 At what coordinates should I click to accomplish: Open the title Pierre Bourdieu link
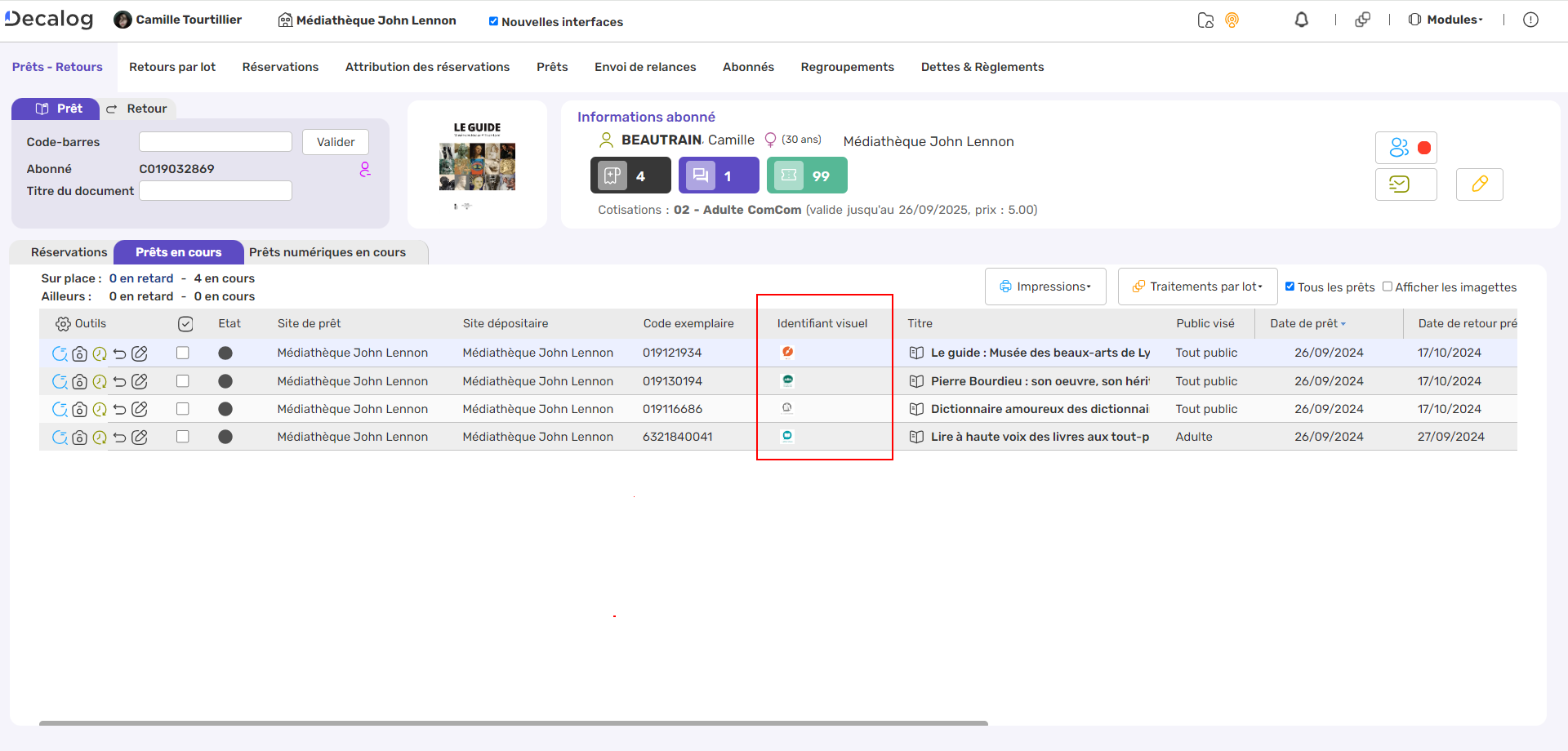(1039, 381)
